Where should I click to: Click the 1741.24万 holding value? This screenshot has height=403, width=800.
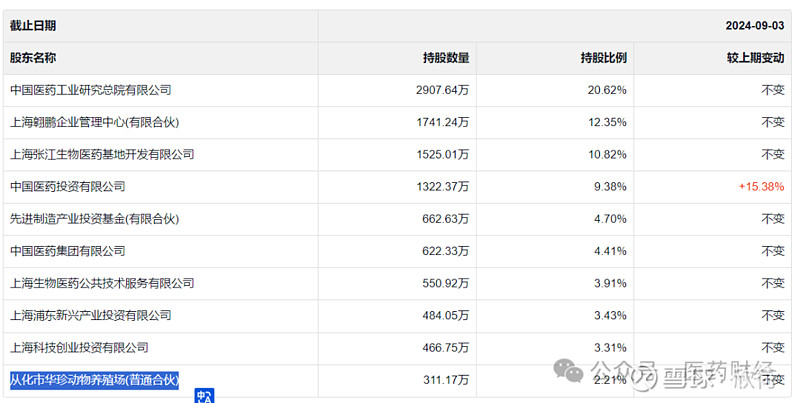click(x=442, y=122)
